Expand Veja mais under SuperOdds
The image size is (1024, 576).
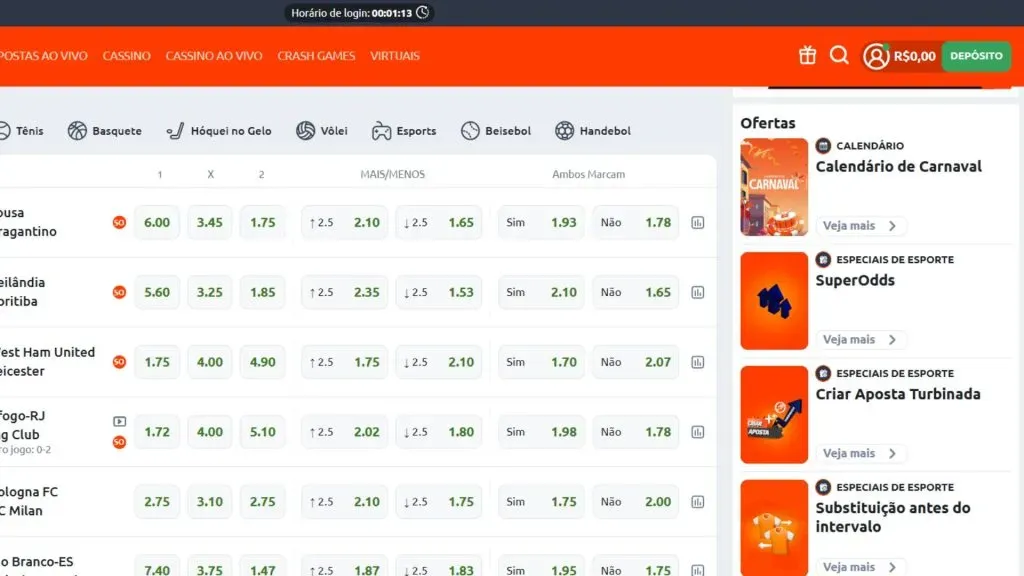[x=860, y=340]
